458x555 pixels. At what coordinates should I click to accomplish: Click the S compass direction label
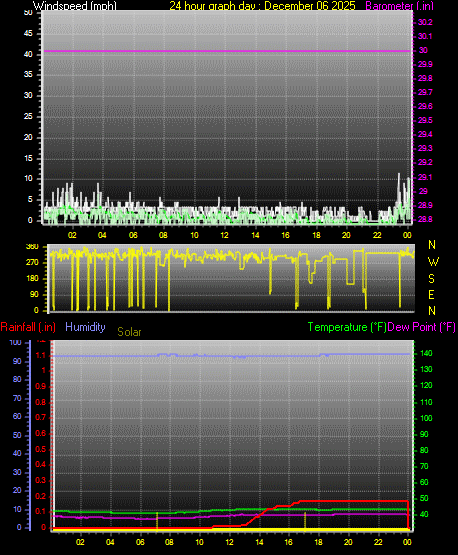pyautogui.click(x=431, y=279)
